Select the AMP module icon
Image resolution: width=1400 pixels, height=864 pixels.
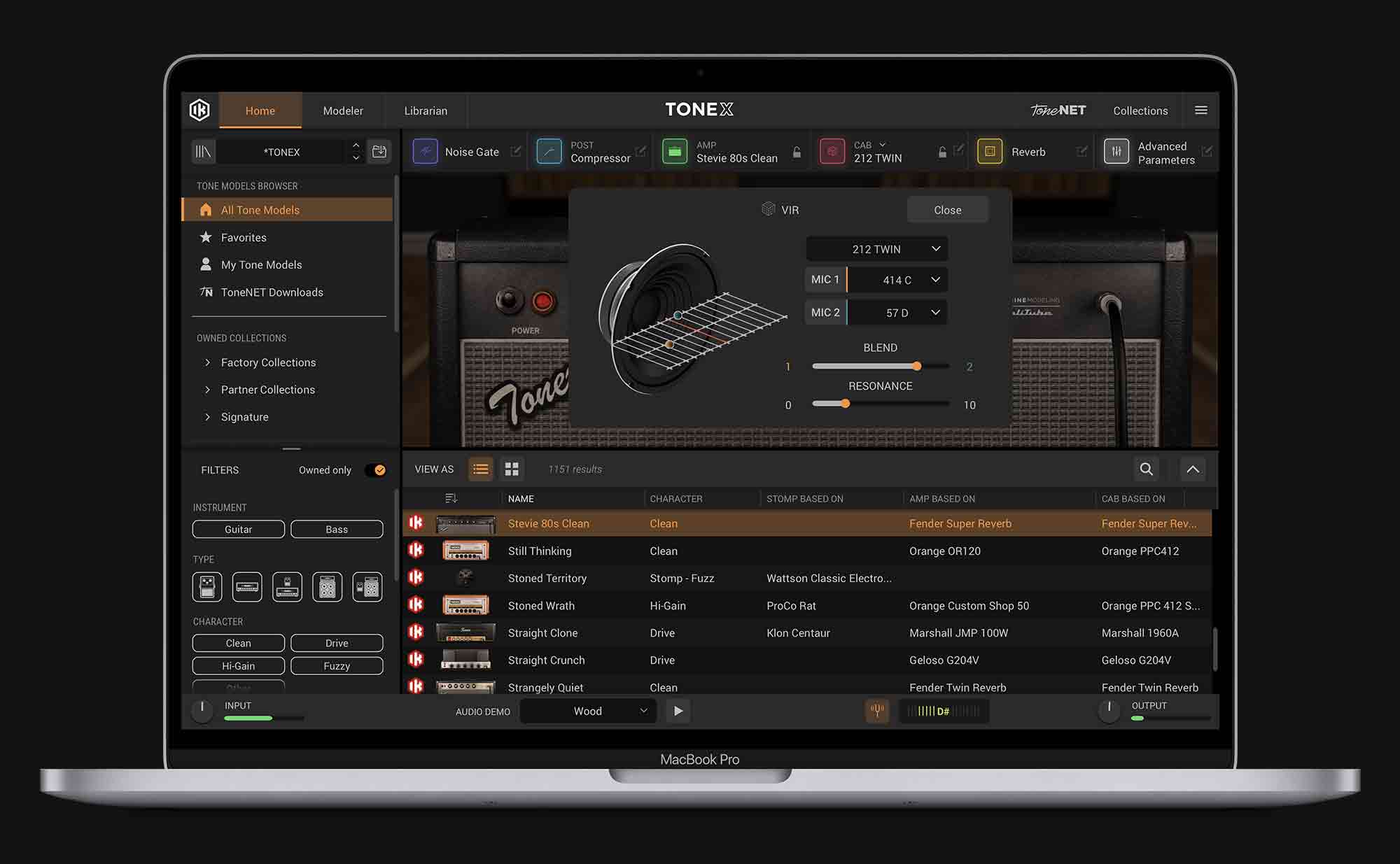(x=675, y=152)
